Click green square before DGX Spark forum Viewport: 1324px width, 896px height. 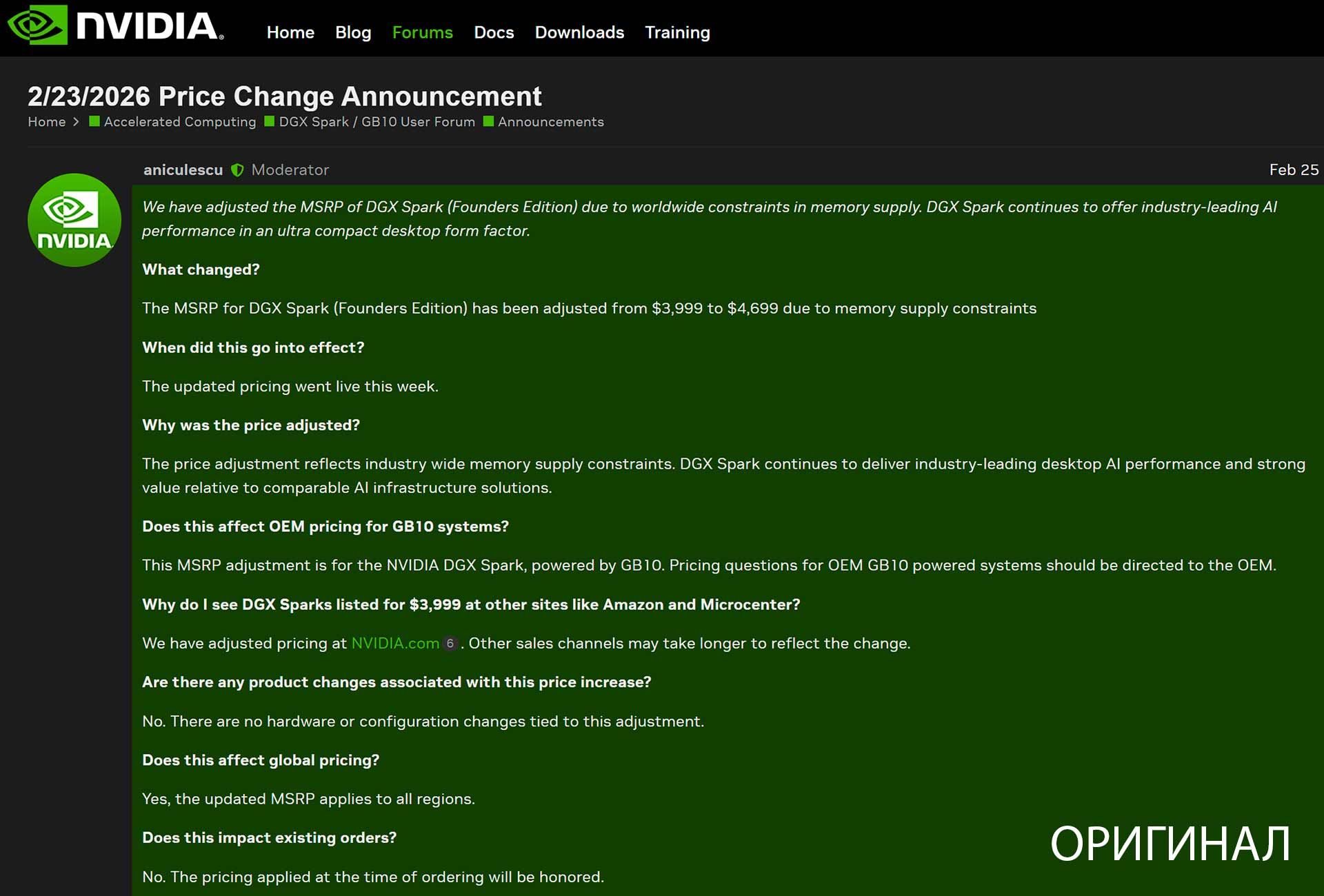pyautogui.click(x=270, y=122)
